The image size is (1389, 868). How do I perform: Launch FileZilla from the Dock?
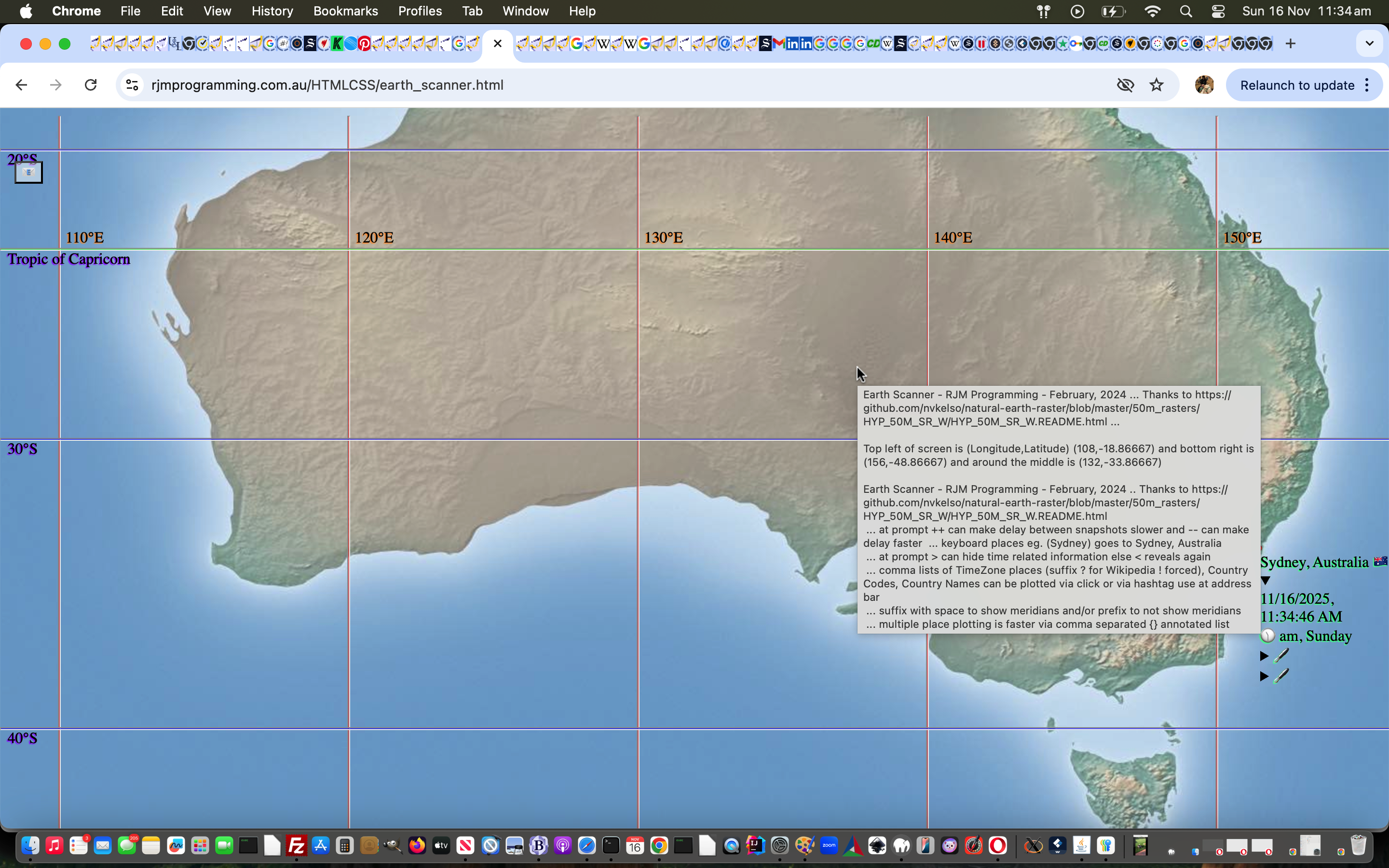296,846
